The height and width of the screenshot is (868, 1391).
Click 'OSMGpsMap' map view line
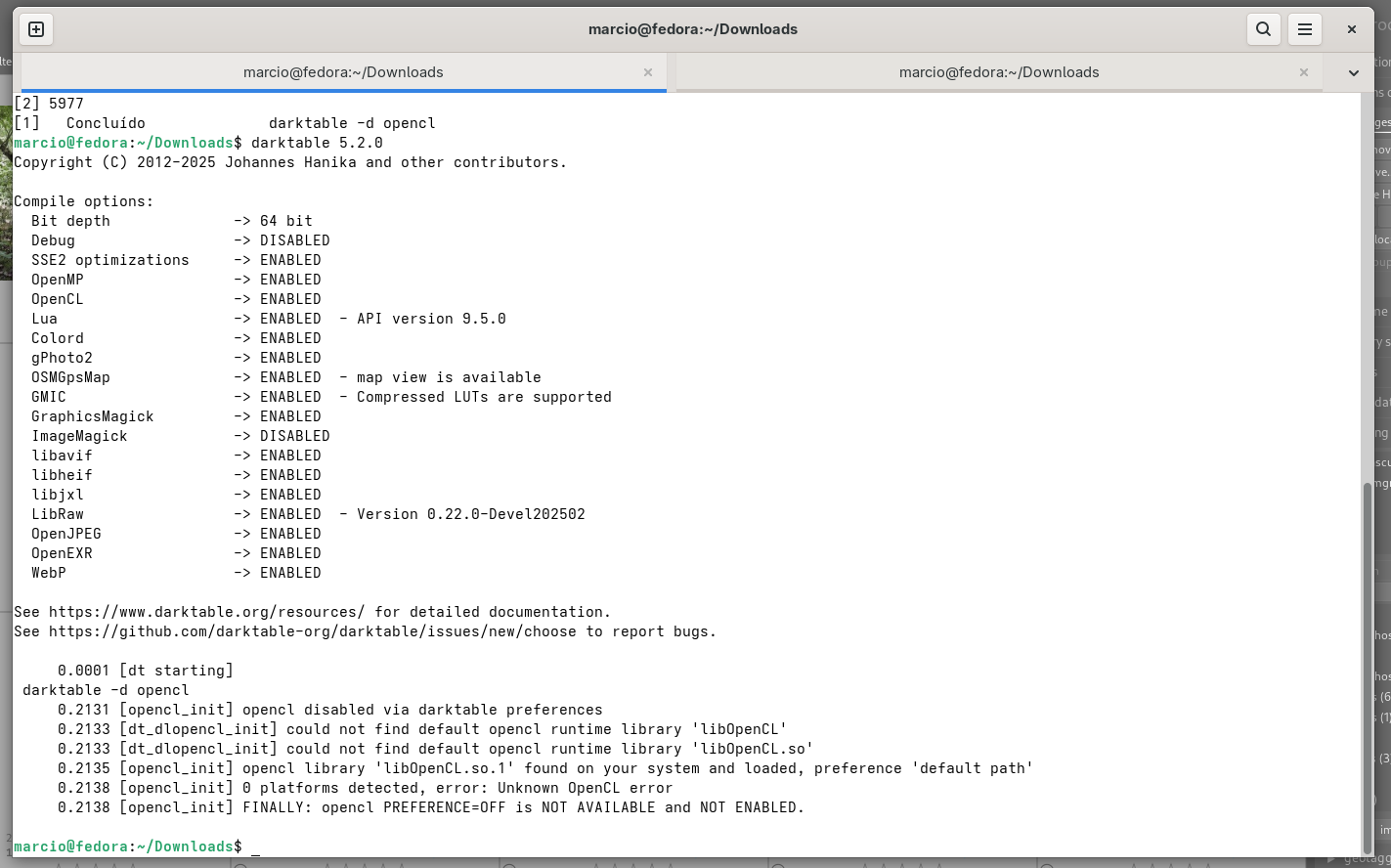point(285,377)
